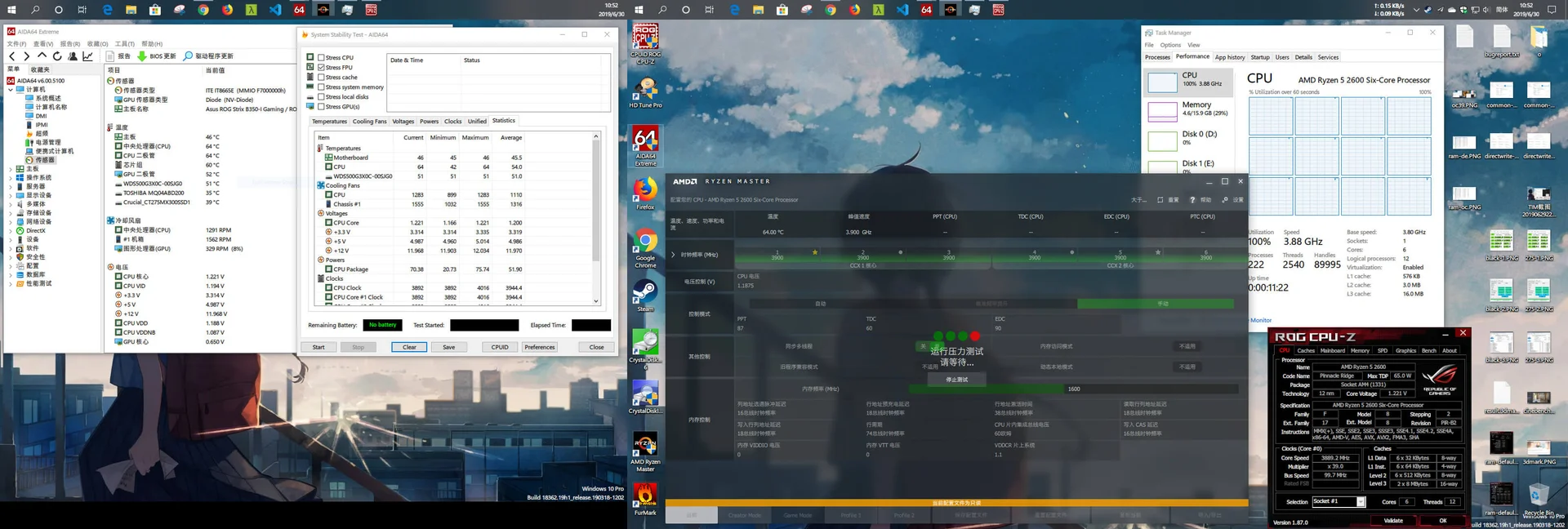Image resolution: width=1568 pixels, height=529 pixels.
Task: Expand 操作系统 node in AIDA64 tree
Action: tap(11, 177)
